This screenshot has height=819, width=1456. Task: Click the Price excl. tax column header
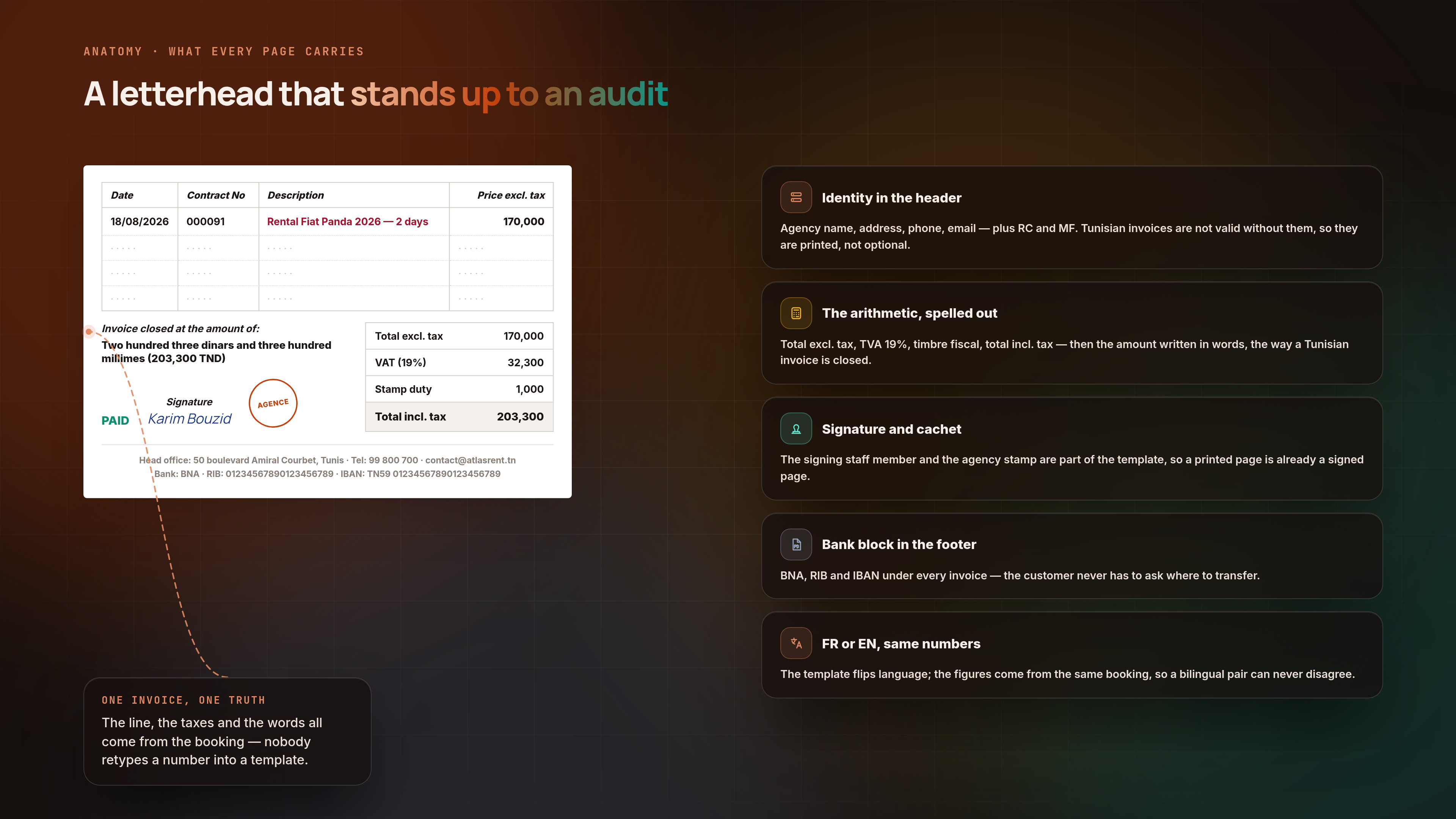[511, 195]
